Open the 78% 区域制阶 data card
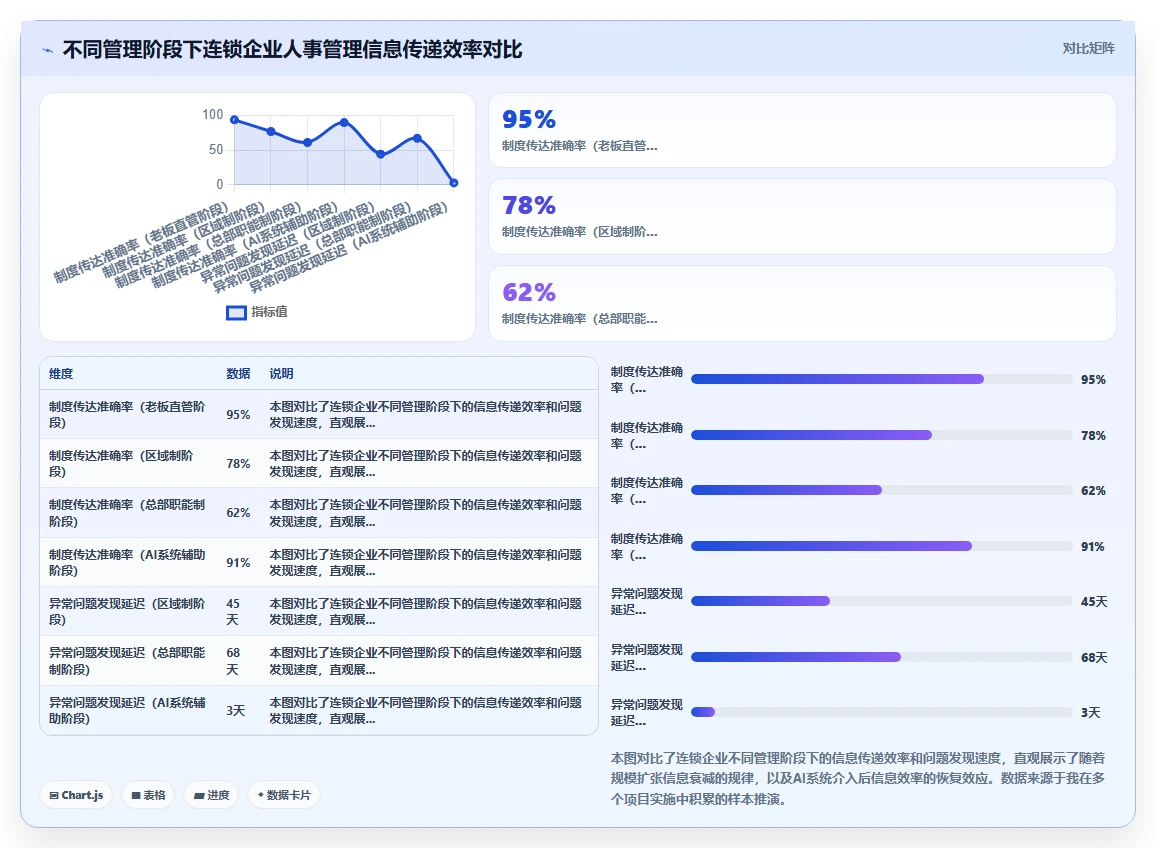 pyautogui.click(x=802, y=216)
